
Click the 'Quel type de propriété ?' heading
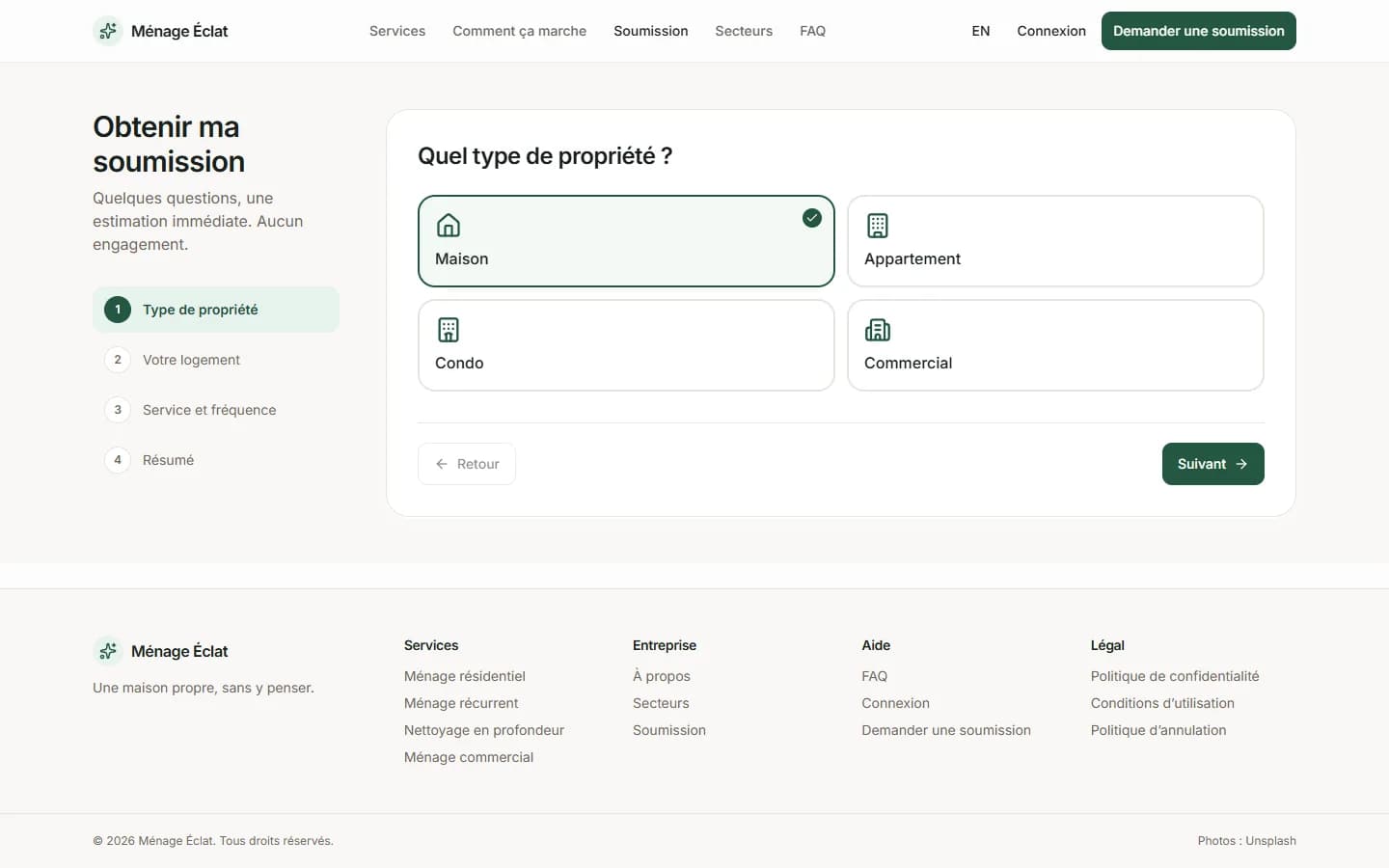[545, 156]
